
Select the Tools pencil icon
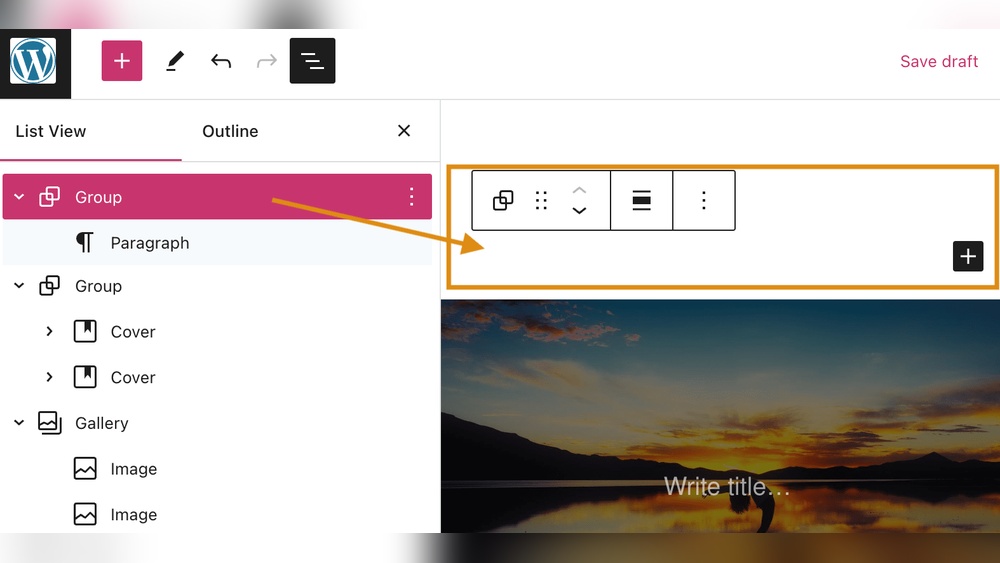[x=175, y=61]
